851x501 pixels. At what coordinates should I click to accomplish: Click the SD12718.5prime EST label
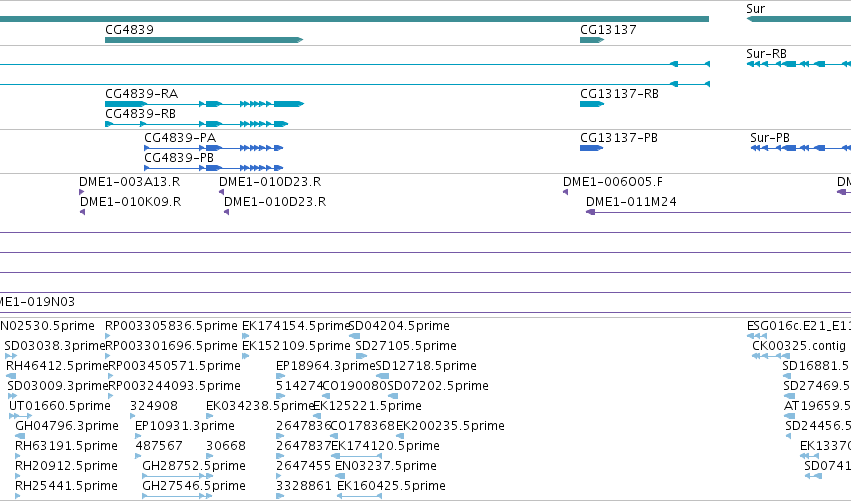pyautogui.click(x=426, y=366)
